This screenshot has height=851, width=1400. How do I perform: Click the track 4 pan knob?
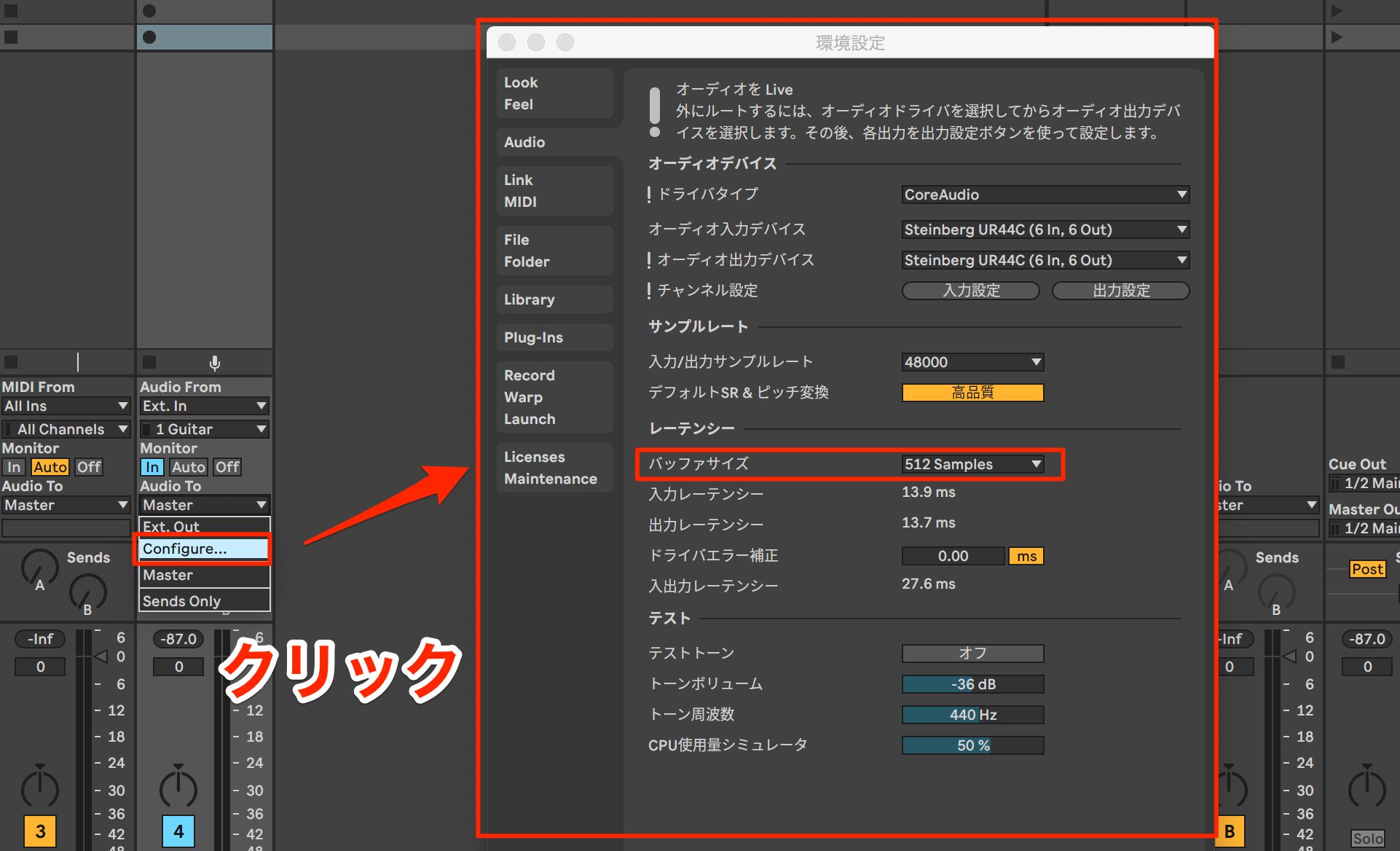(x=178, y=788)
